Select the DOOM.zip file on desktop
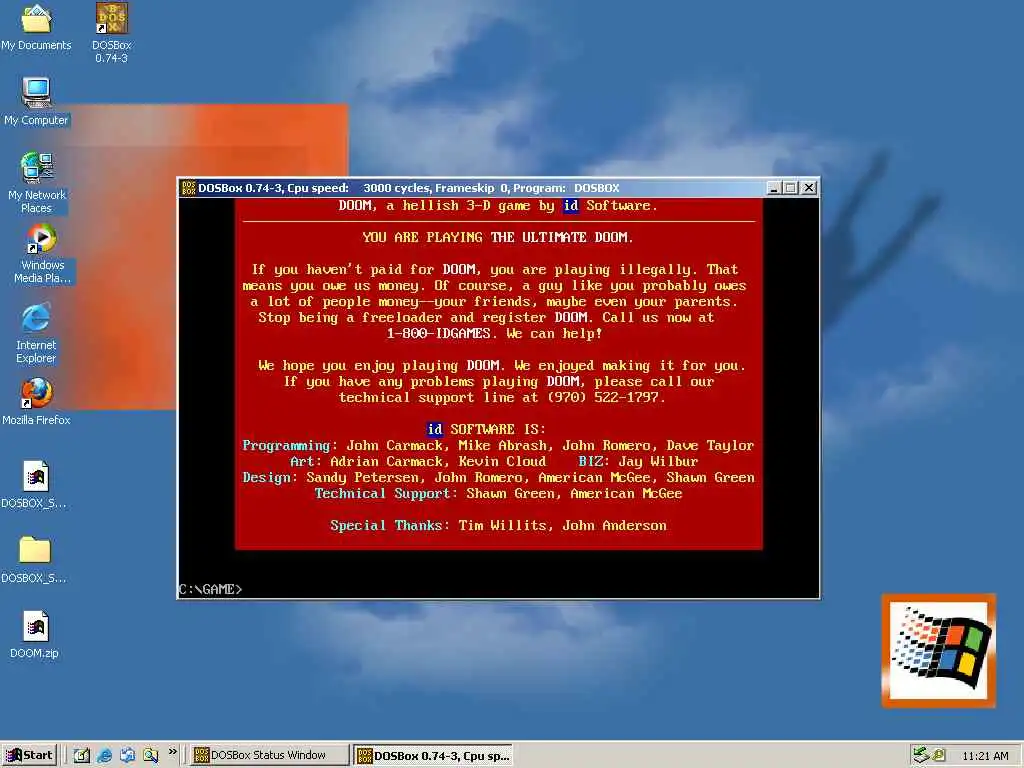1024x768 pixels. point(35,635)
